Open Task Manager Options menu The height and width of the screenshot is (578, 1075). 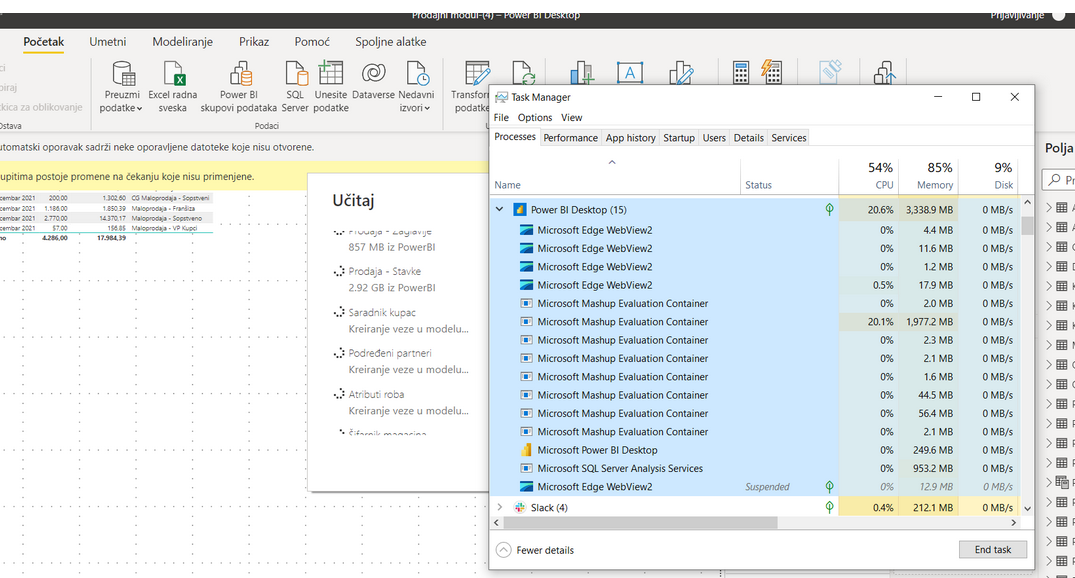pos(535,117)
